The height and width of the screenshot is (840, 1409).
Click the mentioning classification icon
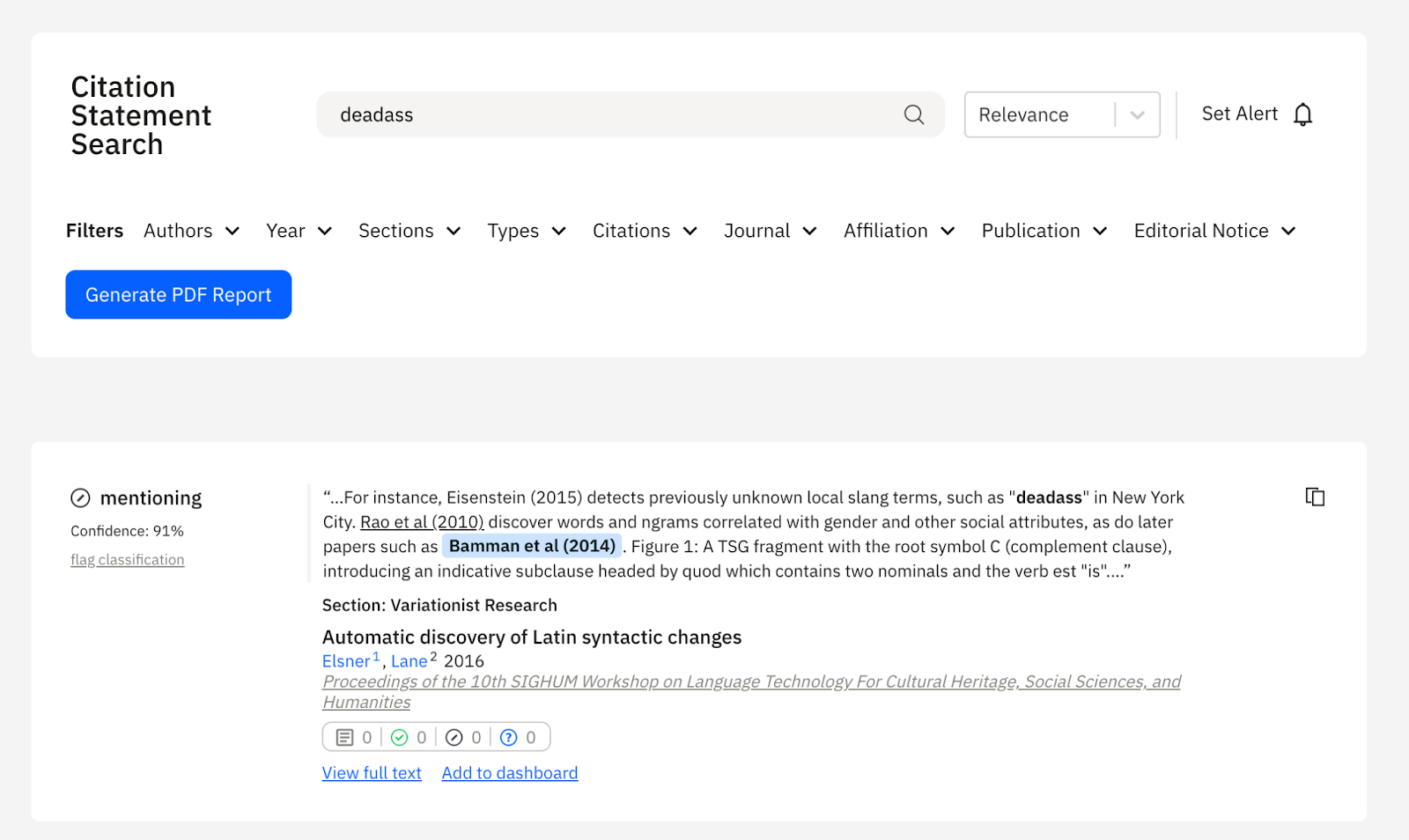80,498
